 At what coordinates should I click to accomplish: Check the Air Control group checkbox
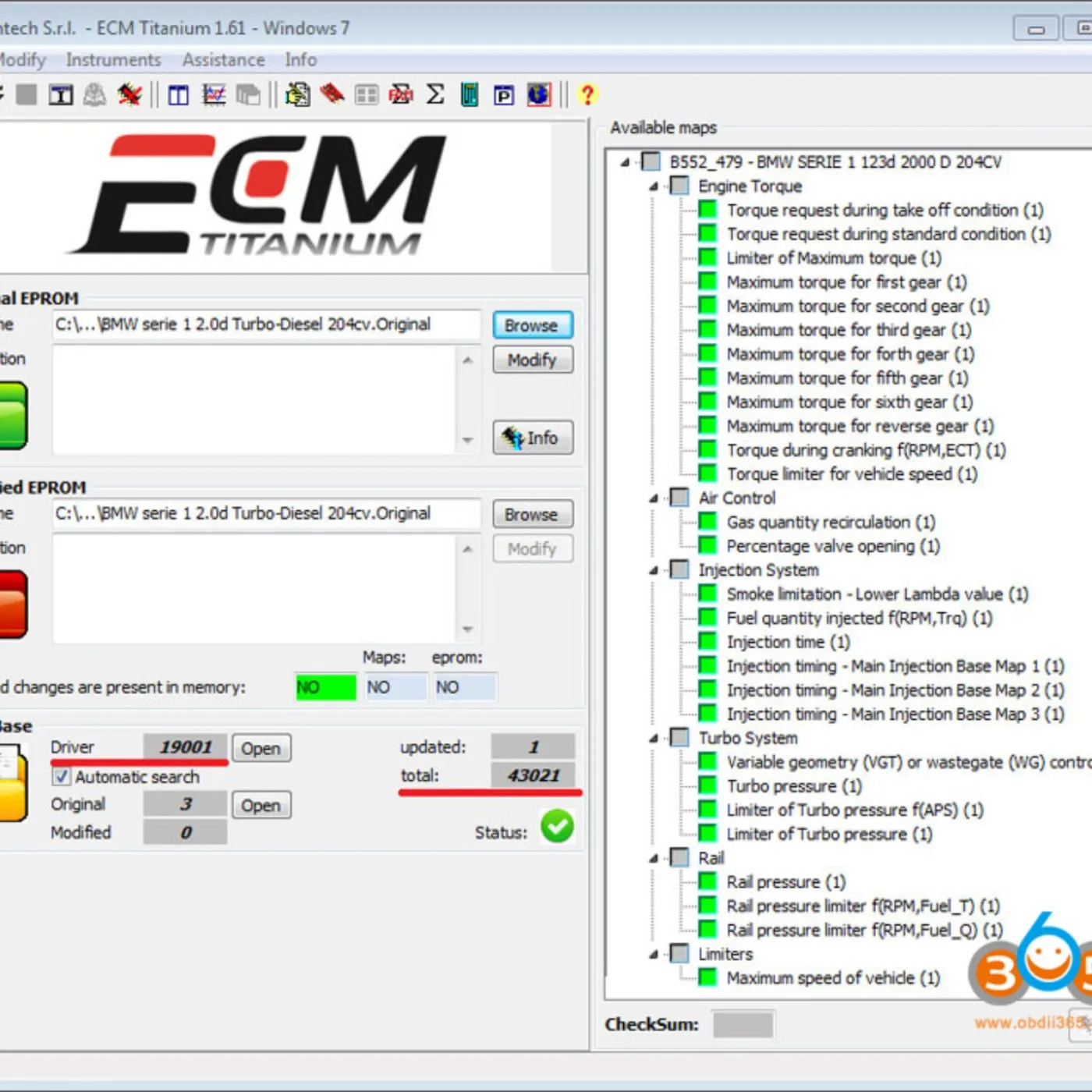[x=679, y=498]
